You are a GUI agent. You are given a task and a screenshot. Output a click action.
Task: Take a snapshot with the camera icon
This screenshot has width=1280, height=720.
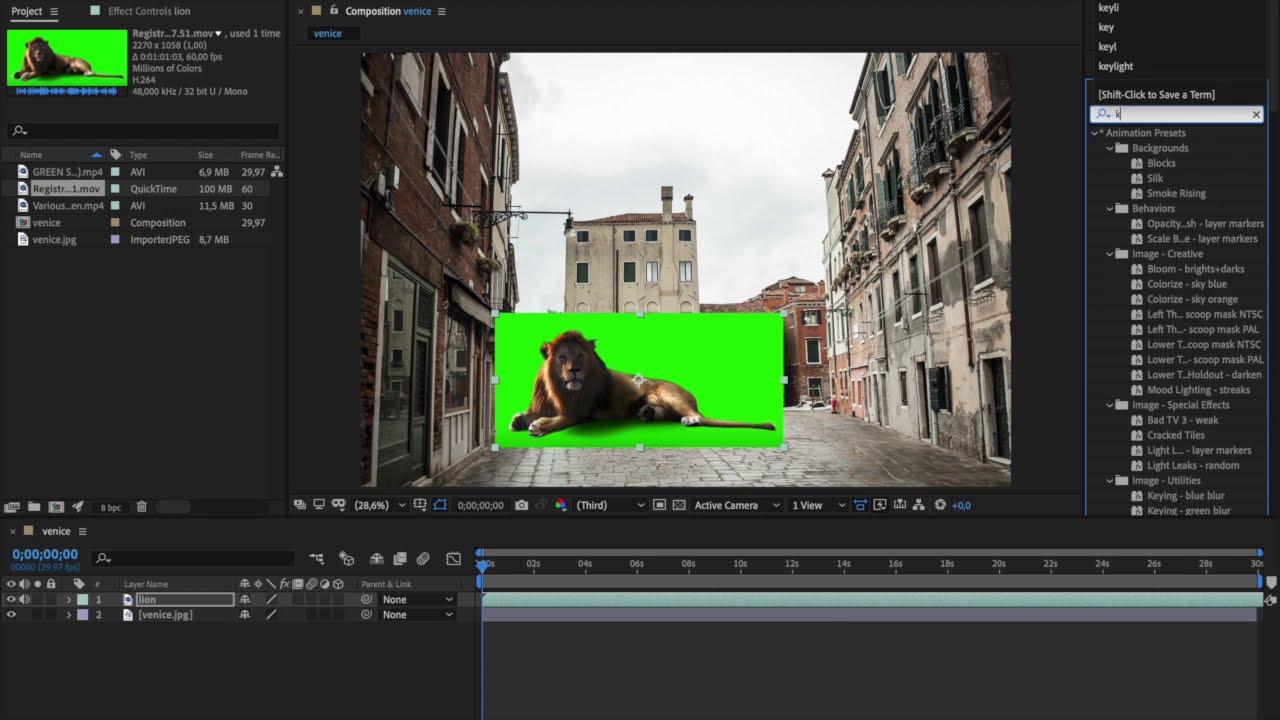point(521,505)
